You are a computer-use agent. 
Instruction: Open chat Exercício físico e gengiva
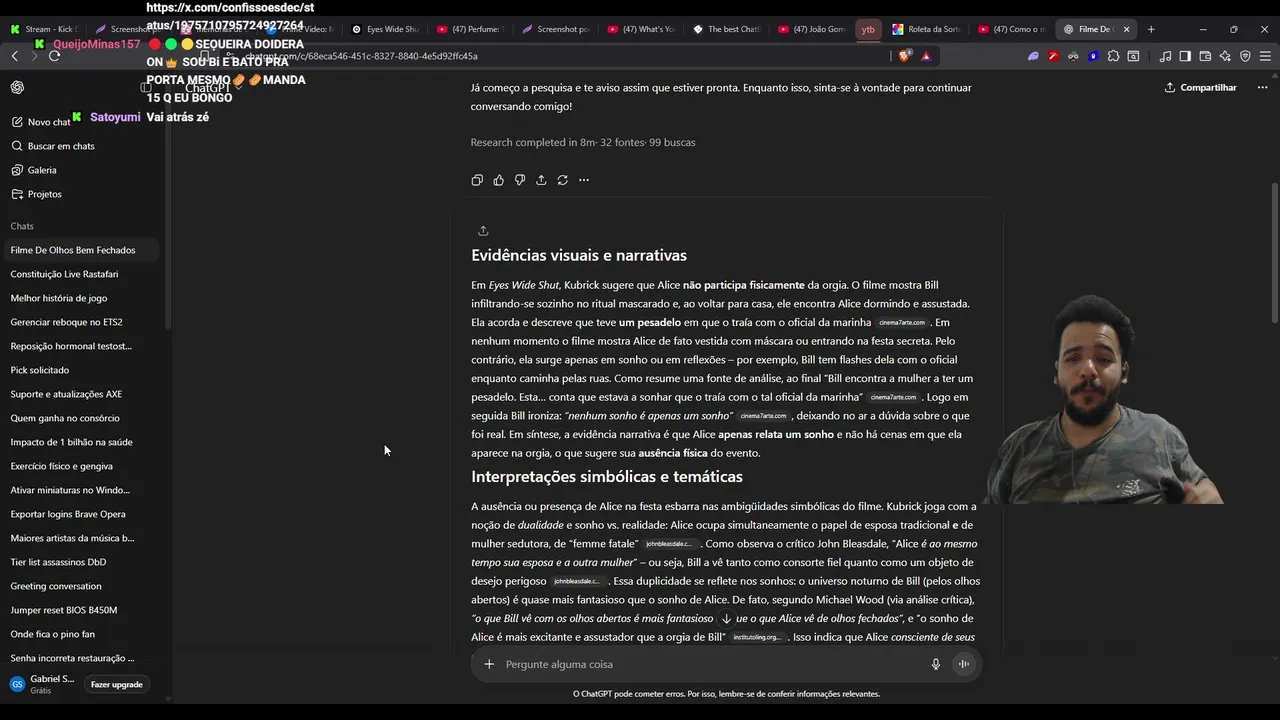[80, 466]
